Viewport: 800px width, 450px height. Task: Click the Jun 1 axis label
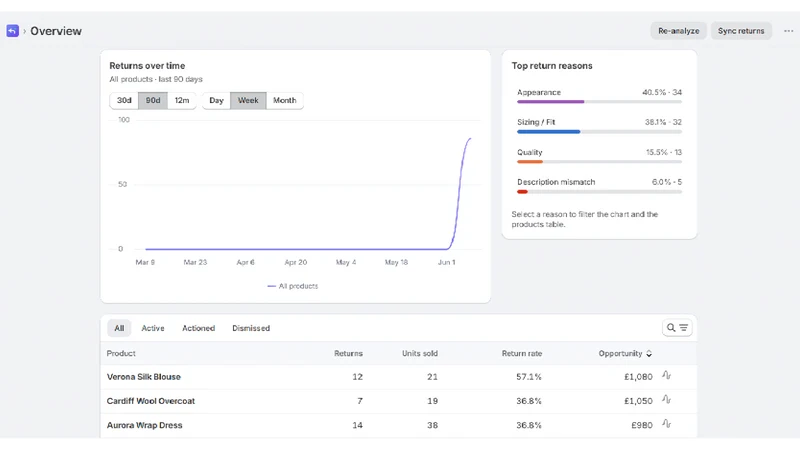click(446, 262)
